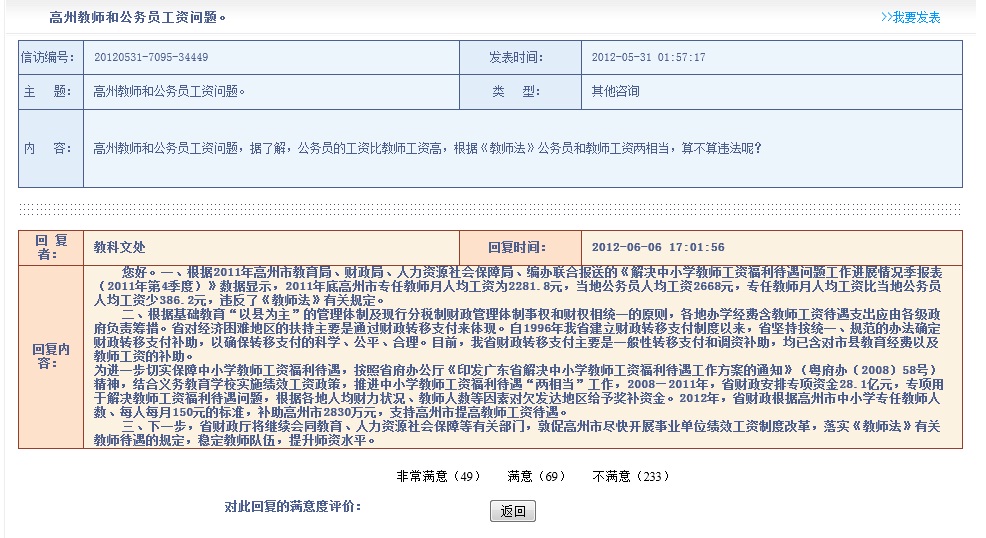Click the 对此回复的满意度评价 label

coord(293,507)
